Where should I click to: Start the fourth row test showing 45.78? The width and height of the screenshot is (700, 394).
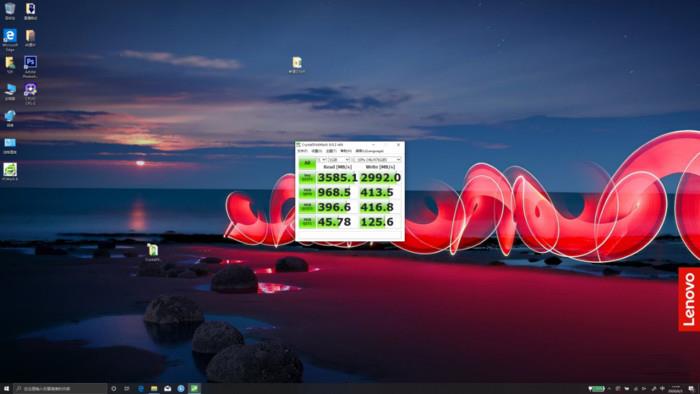(307, 222)
